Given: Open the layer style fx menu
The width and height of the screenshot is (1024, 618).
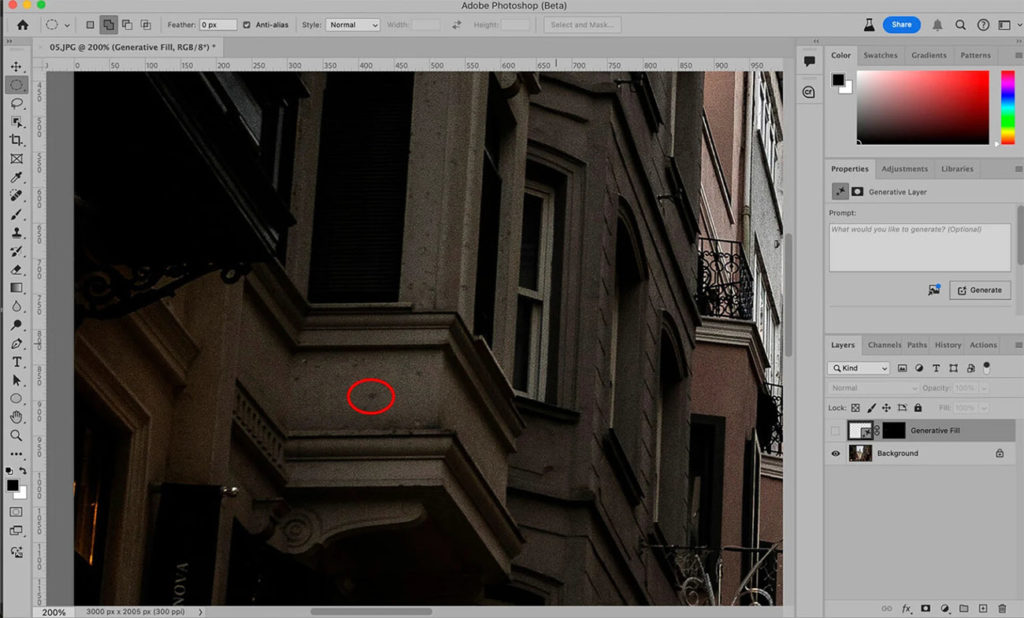Looking at the screenshot, I should click(x=907, y=607).
